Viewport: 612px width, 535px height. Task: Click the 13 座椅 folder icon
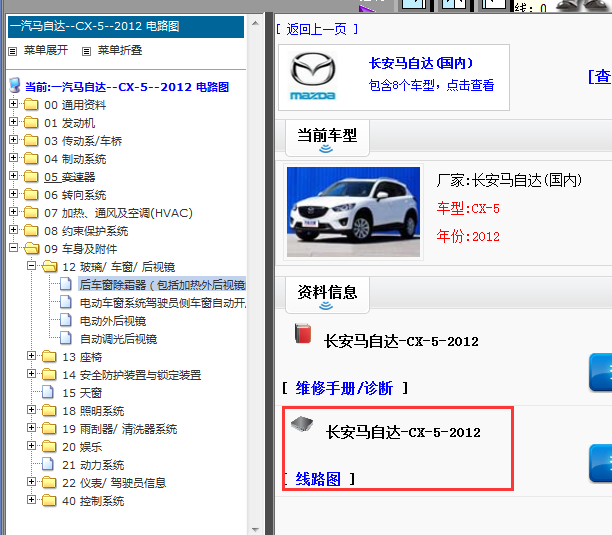[x=49, y=357]
